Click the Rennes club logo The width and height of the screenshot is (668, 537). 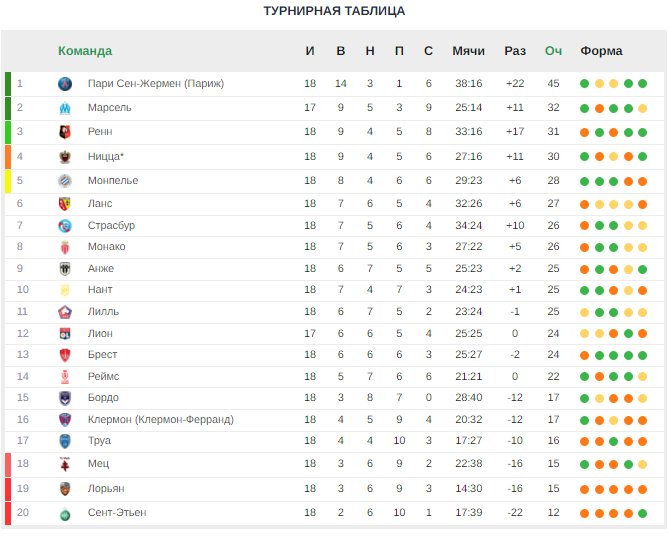[x=65, y=132]
